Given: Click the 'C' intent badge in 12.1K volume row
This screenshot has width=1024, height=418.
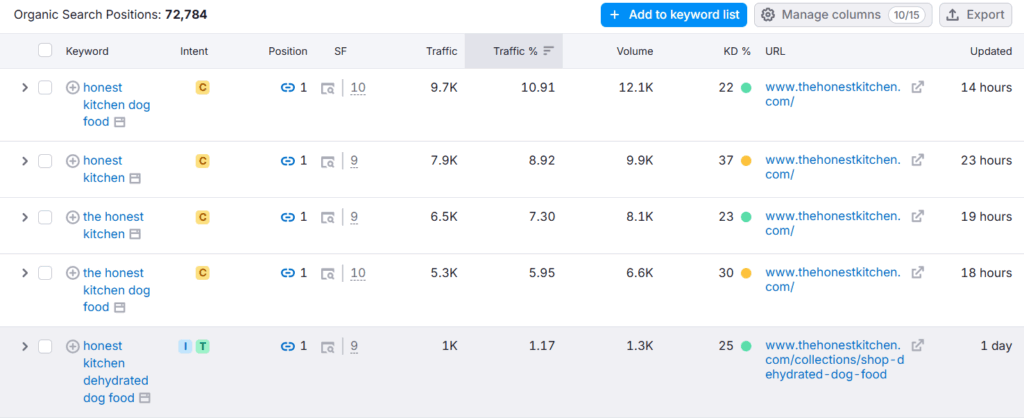Looking at the screenshot, I should [x=202, y=88].
